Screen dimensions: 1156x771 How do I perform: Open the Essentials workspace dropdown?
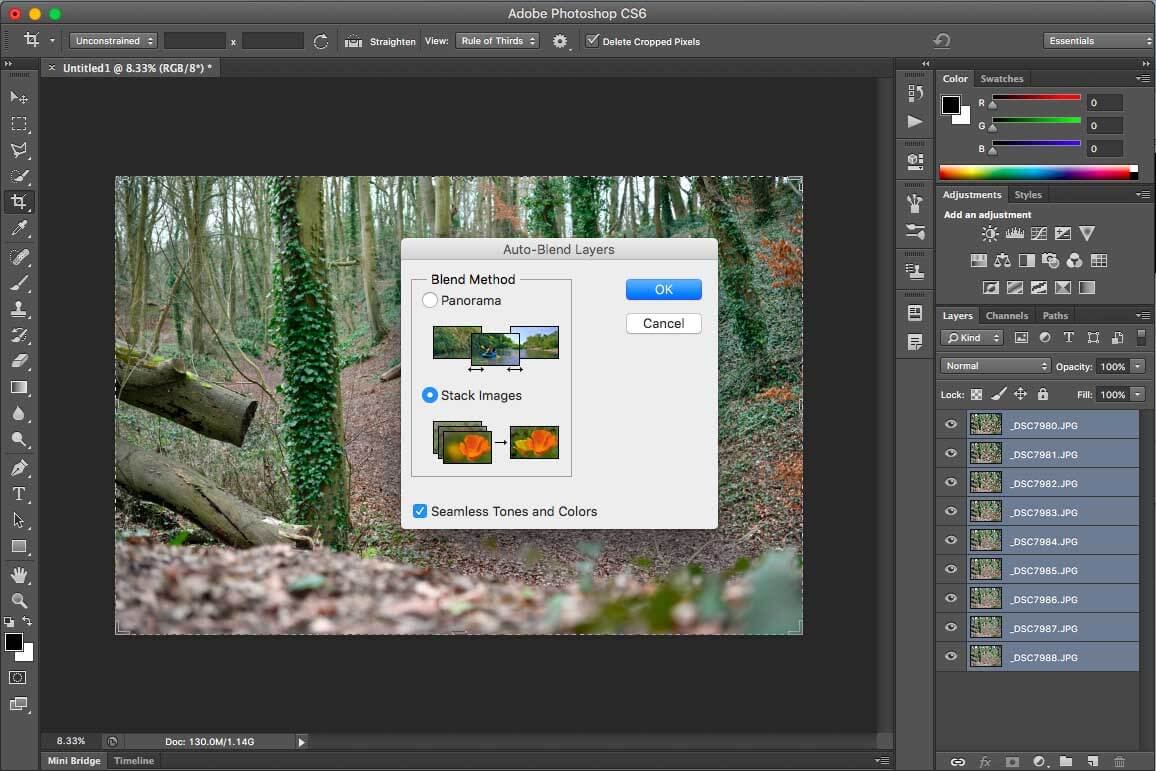click(1098, 41)
